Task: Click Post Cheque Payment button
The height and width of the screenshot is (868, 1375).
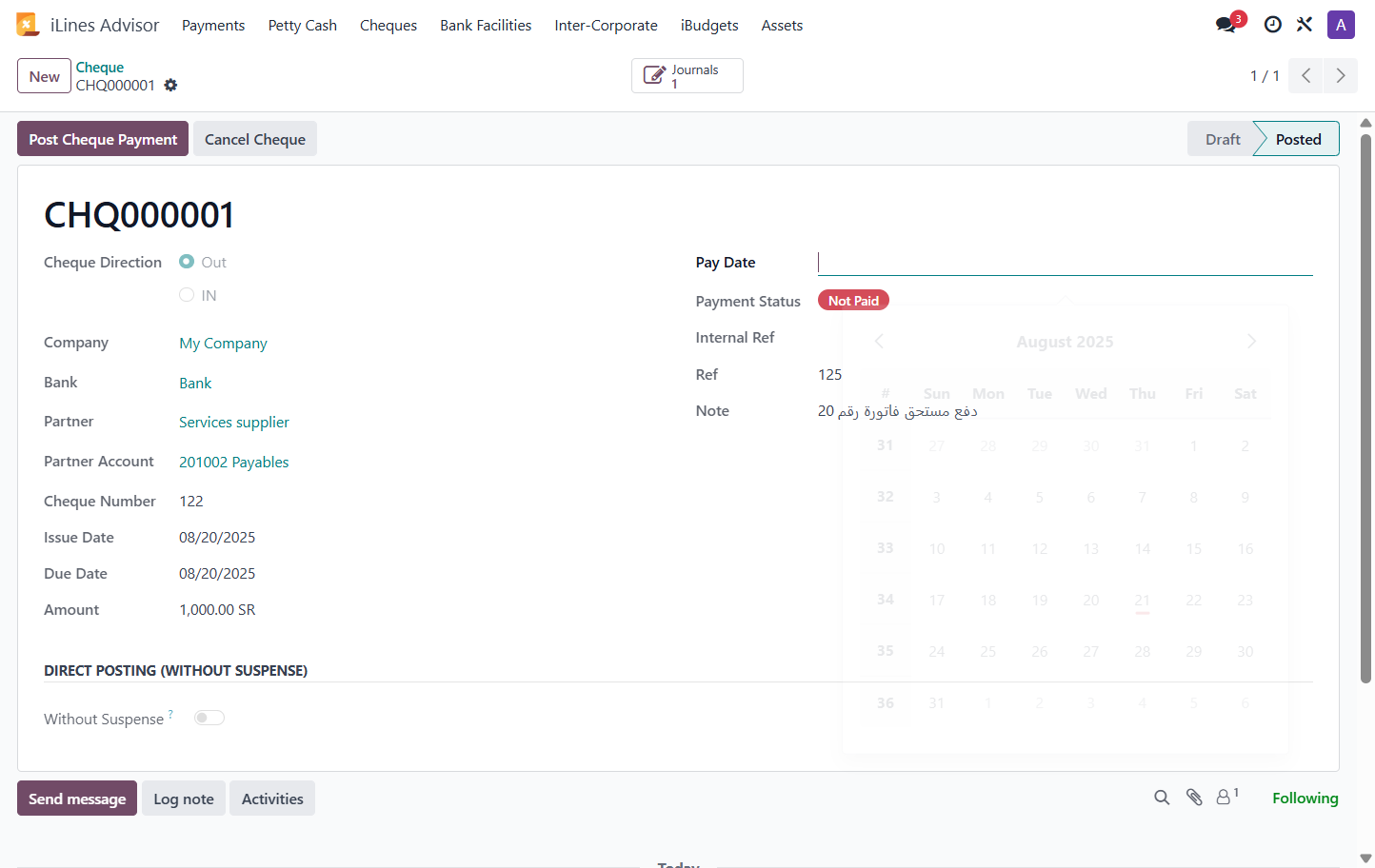Action: point(103,139)
